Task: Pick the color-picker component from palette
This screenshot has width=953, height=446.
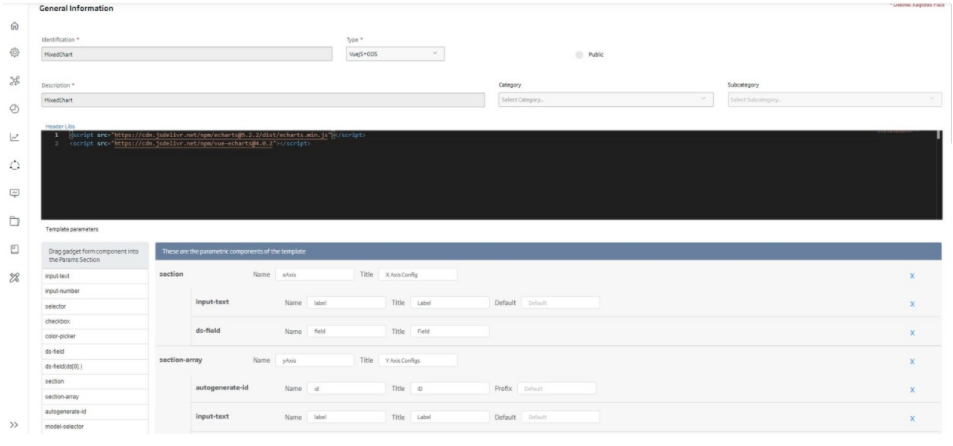Action: (95, 336)
